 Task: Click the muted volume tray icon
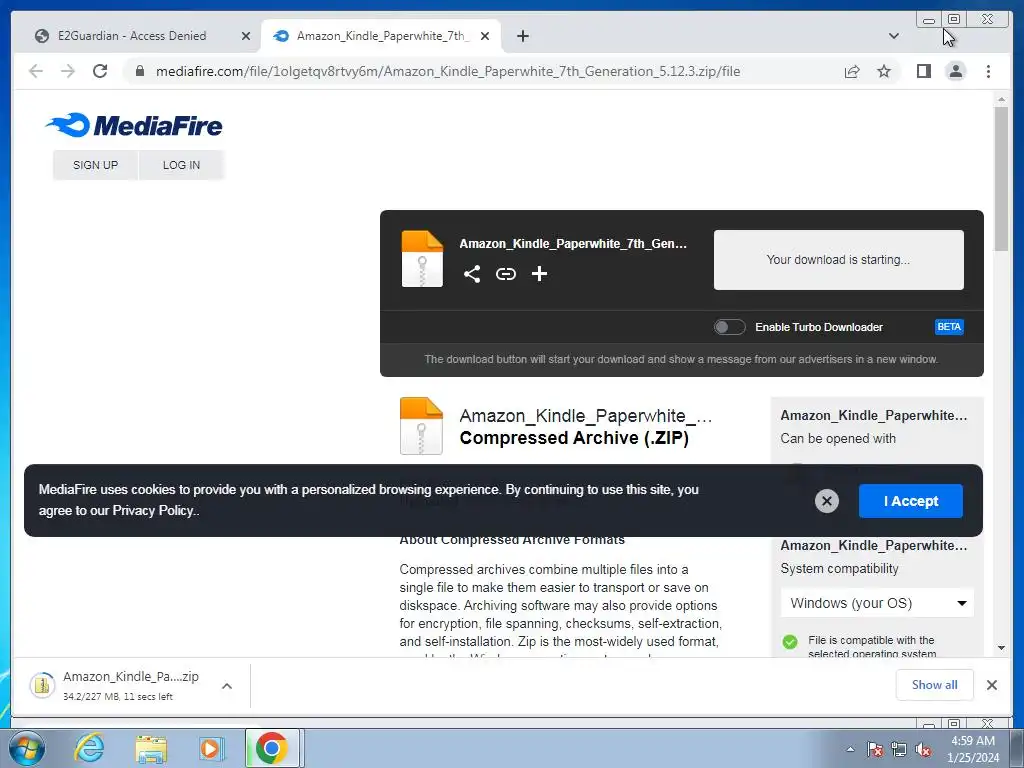pos(923,750)
